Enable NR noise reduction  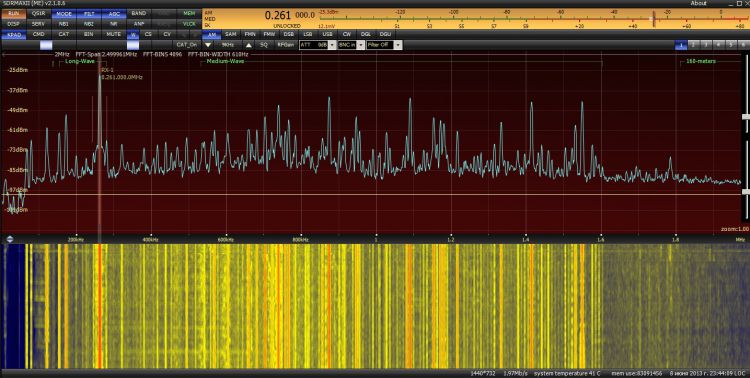point(114,23)
